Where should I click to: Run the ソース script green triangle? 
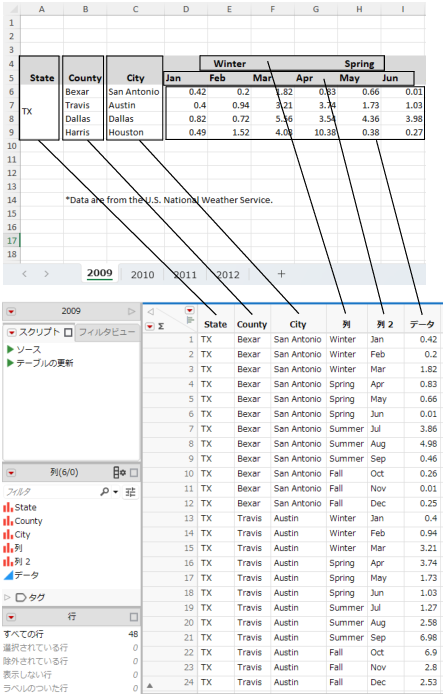pos(11,349)
